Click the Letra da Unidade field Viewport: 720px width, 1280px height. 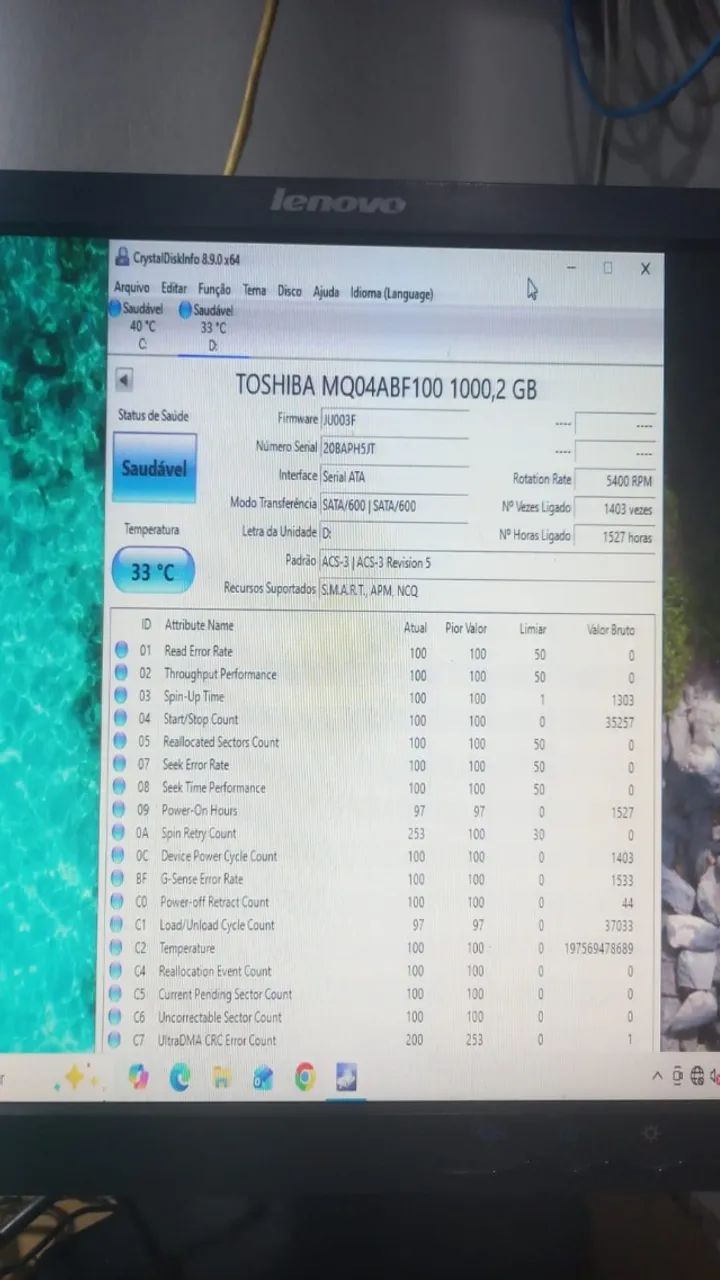click(x=394, y=534)
